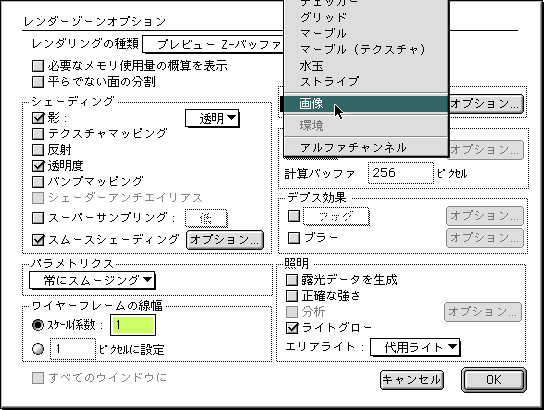Select ストライプ from the popup list
Image resolution: width=544 pixels, height=410 pixels.
click(366, 82)
